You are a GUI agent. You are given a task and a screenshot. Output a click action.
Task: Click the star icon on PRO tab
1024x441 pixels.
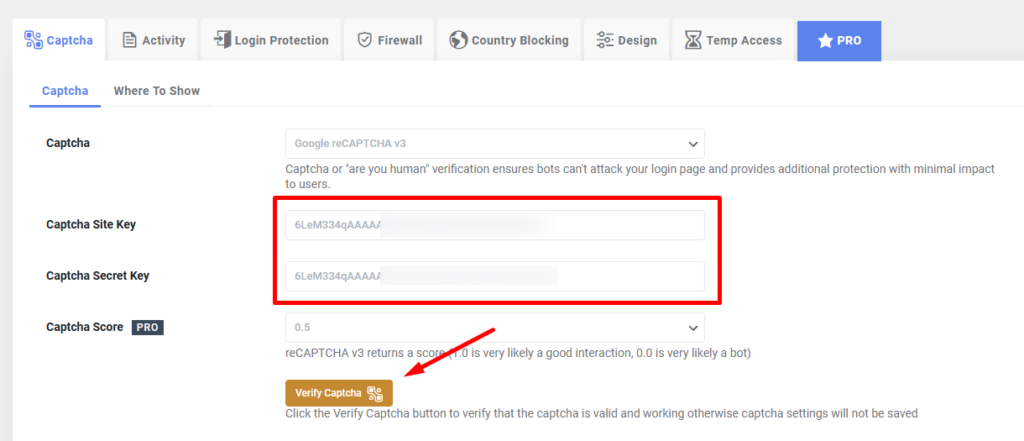point(824,41)
